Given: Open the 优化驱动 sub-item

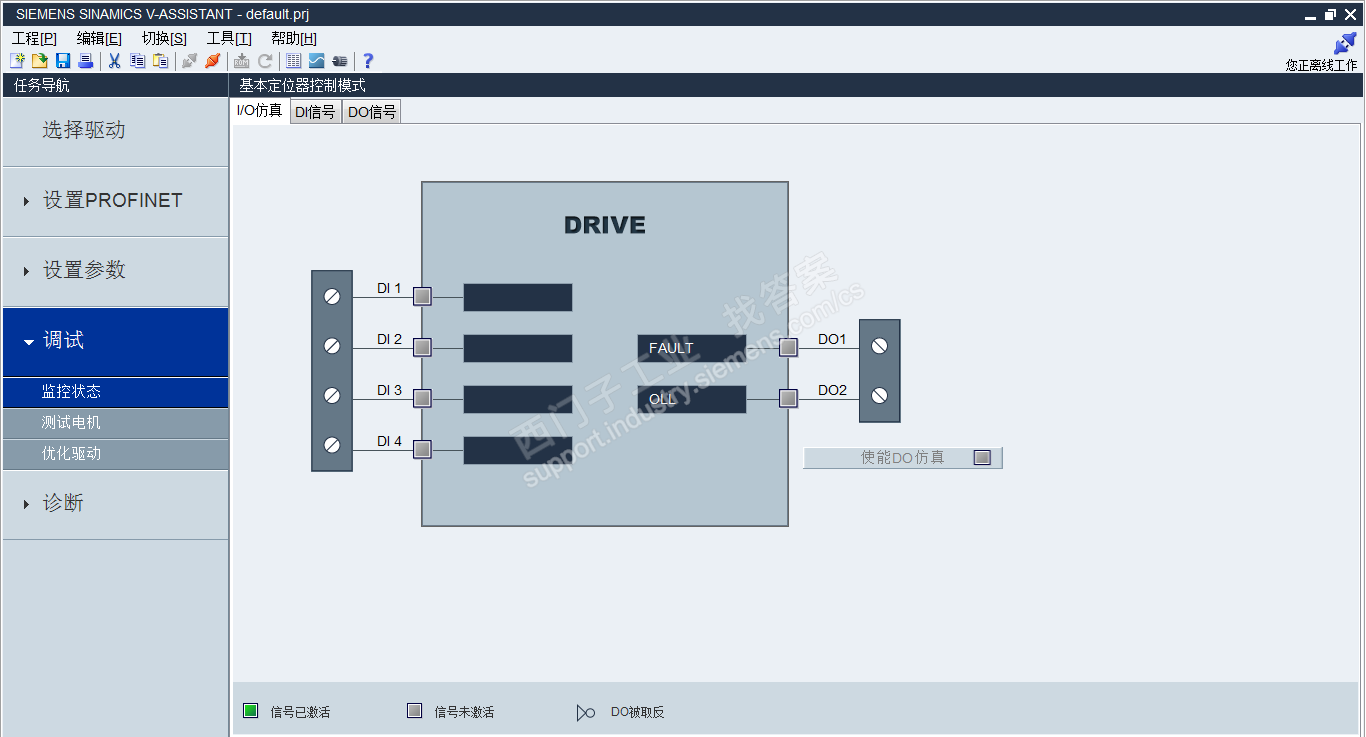Looking at the screenshot, I should pos(115,454).
